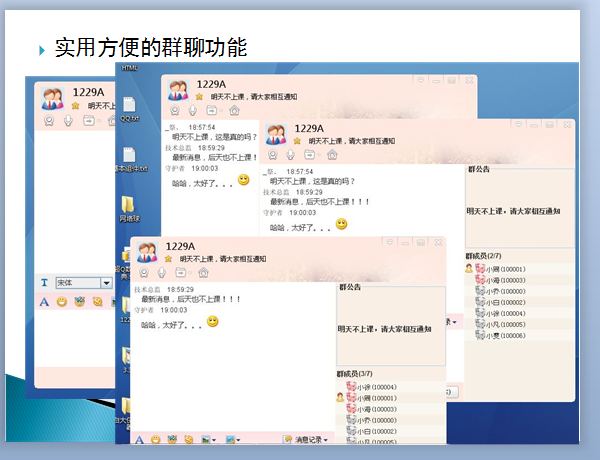Expand the send-image dropdown arrow in front window
Viewport: 600px width, 460px height.
[214, 440]
